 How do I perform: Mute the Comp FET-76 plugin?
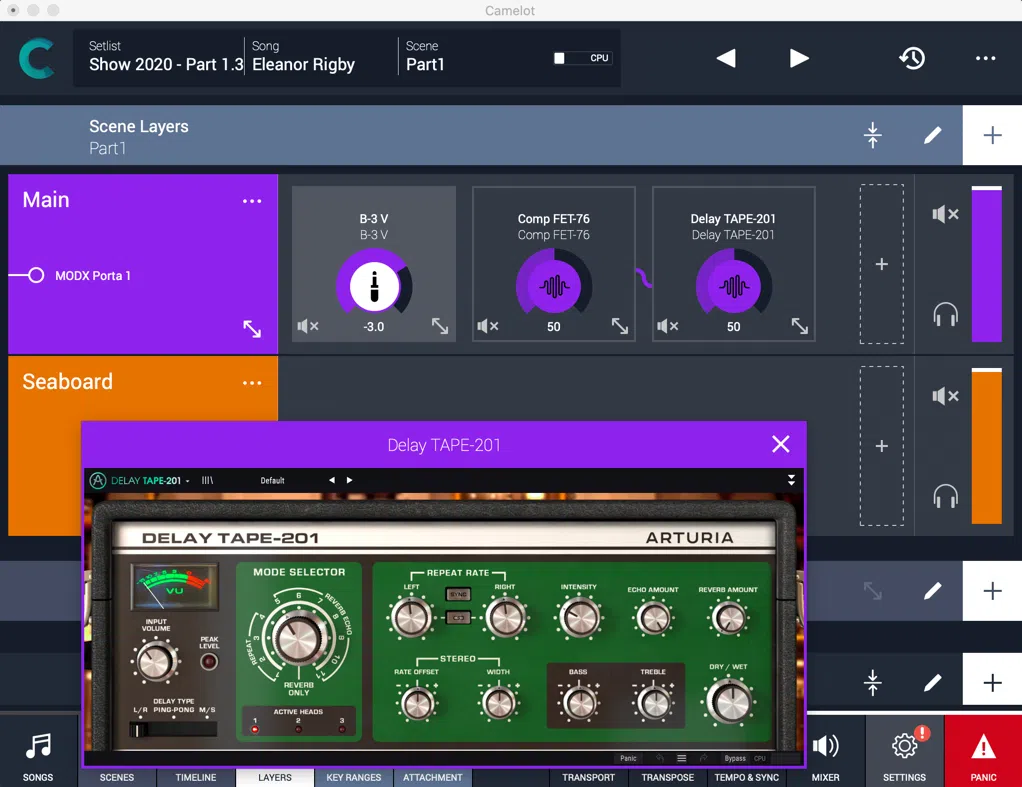point(488,326)
